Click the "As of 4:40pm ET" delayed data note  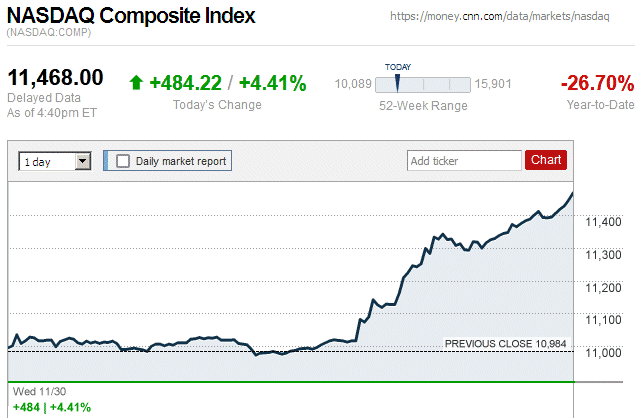tap(50, 111)
